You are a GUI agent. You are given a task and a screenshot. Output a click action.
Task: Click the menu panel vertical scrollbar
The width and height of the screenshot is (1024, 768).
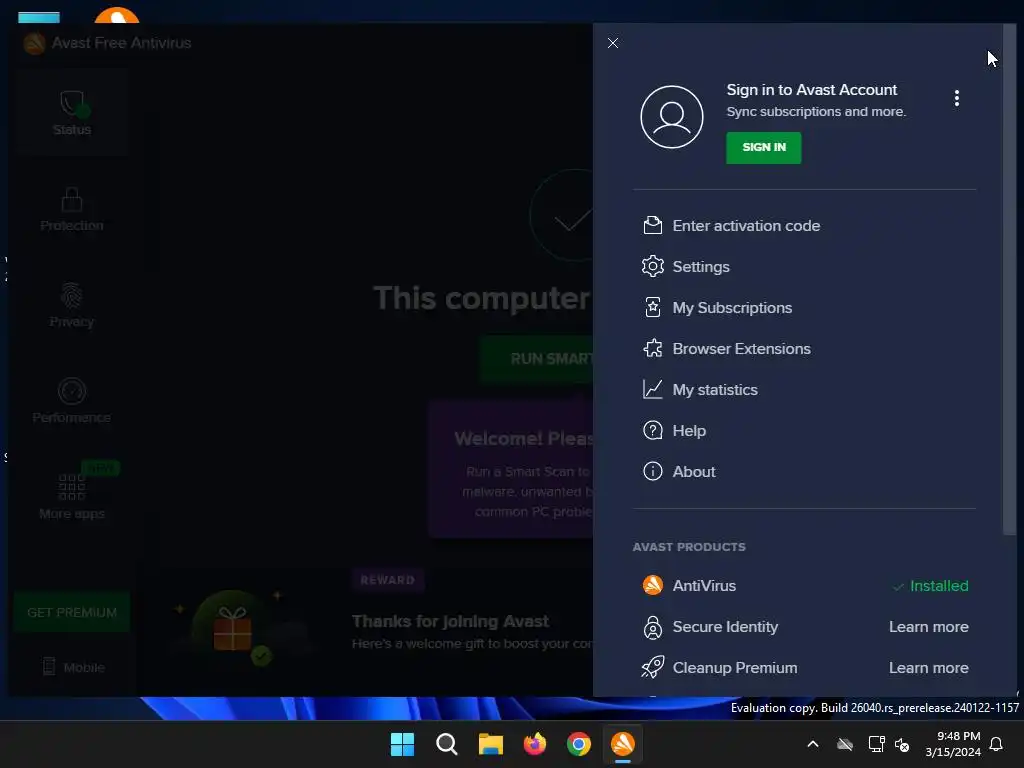(1010, 281)
